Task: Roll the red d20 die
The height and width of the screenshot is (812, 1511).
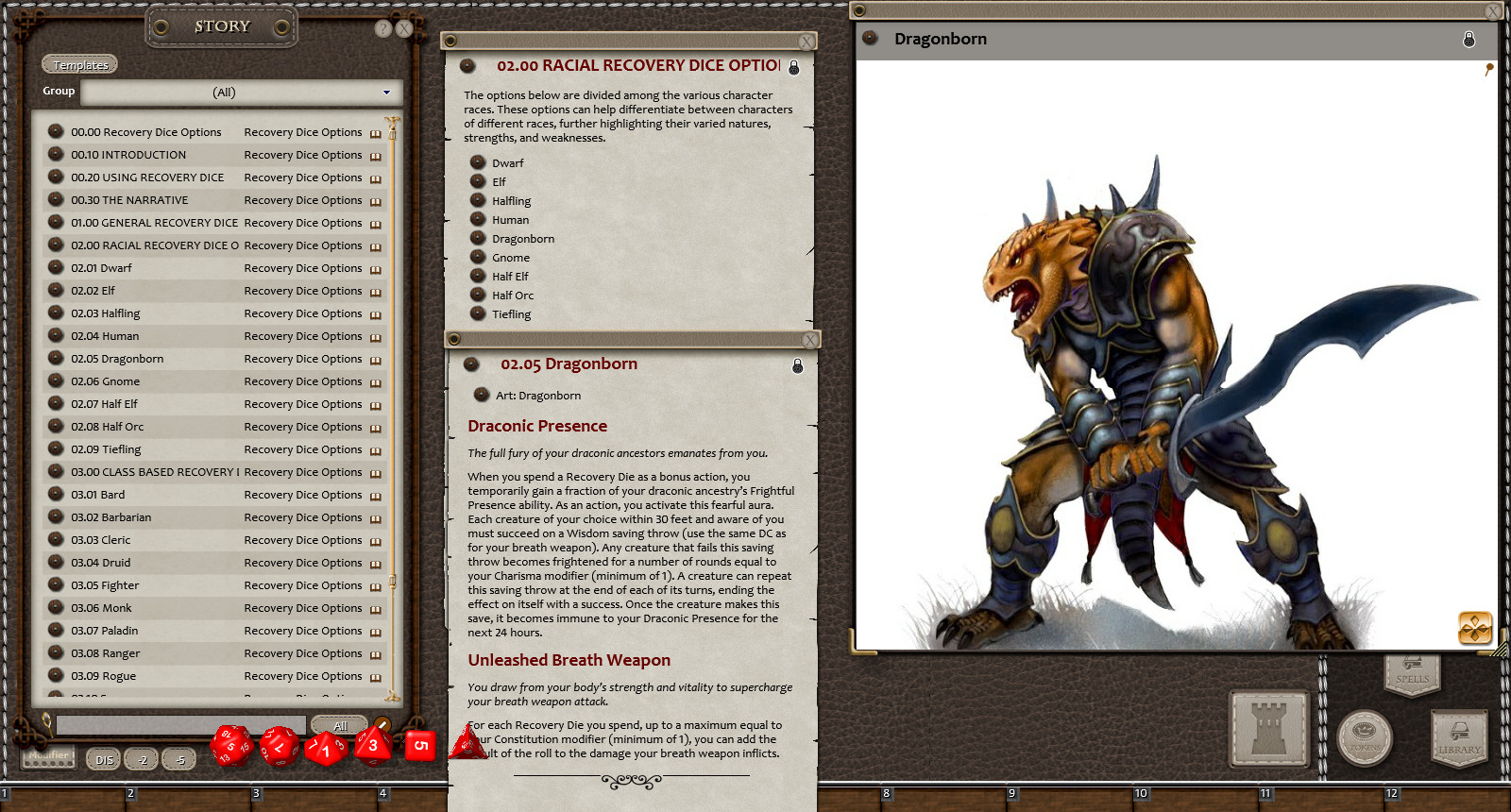Action: (x=231, y=746)
